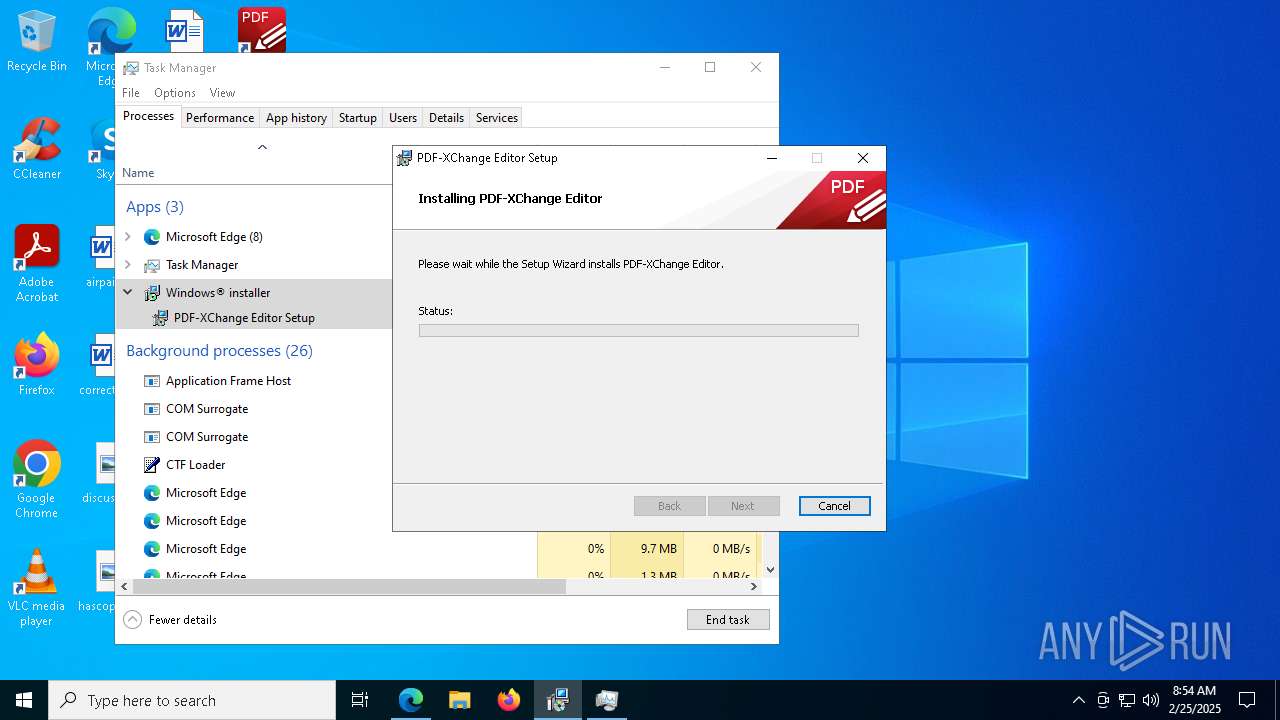Image resolution: width=1280 pixels, height=720 pixels.
Task: Click End task in Task Manager
Action: point(728,620)
